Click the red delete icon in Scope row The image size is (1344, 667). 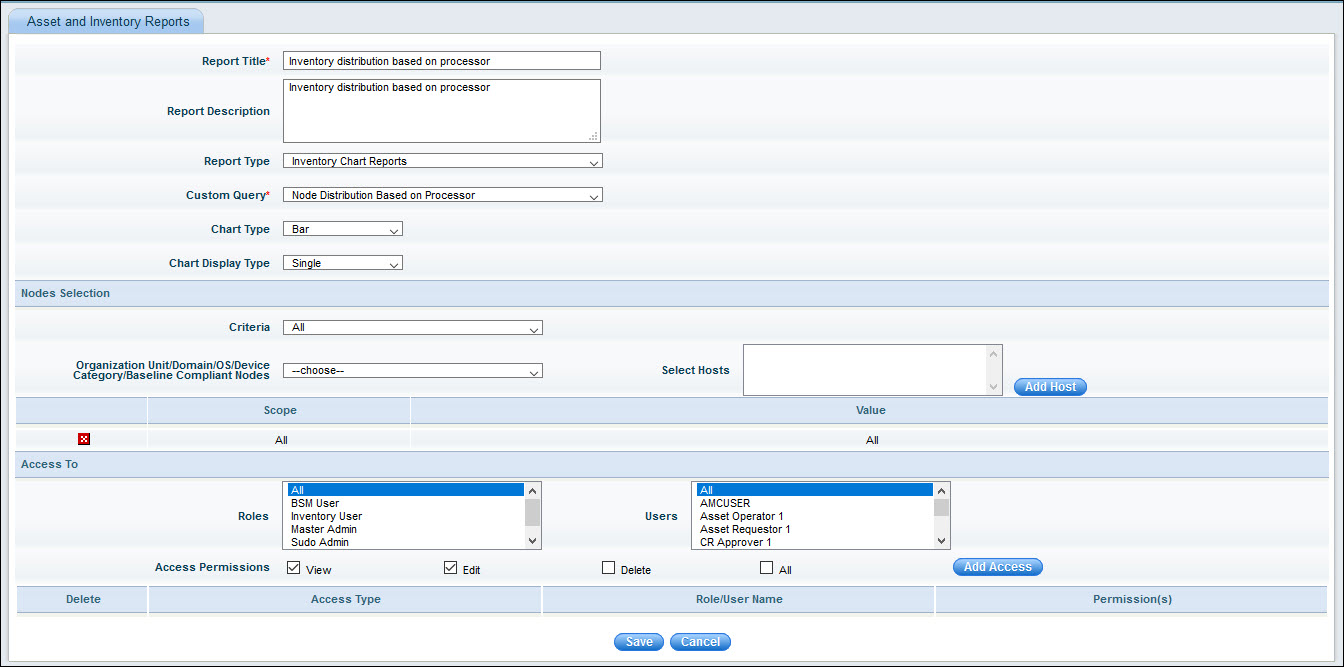coord(84,439)
